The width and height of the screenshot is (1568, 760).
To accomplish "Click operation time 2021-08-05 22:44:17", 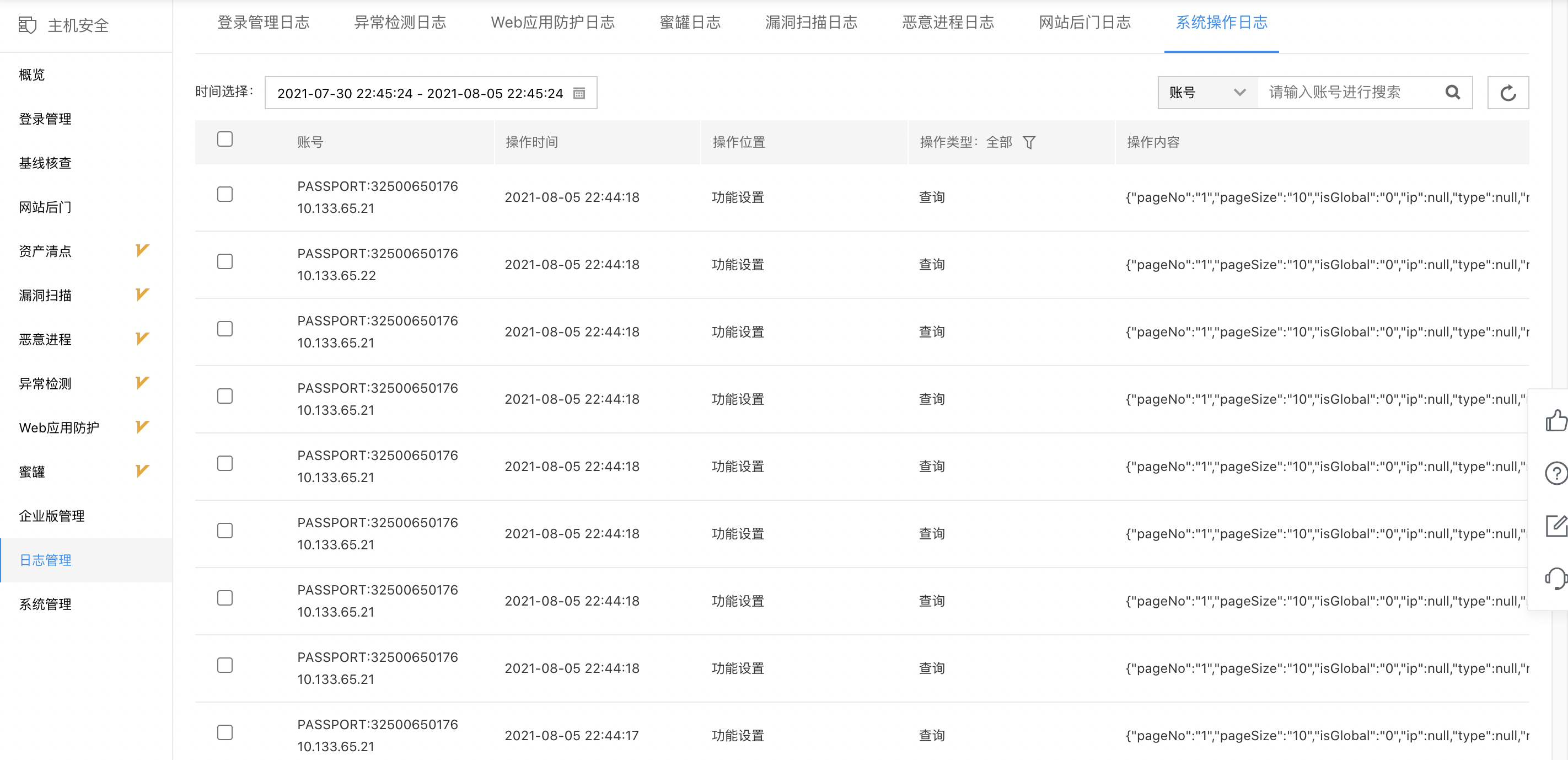I will point(572,736).
